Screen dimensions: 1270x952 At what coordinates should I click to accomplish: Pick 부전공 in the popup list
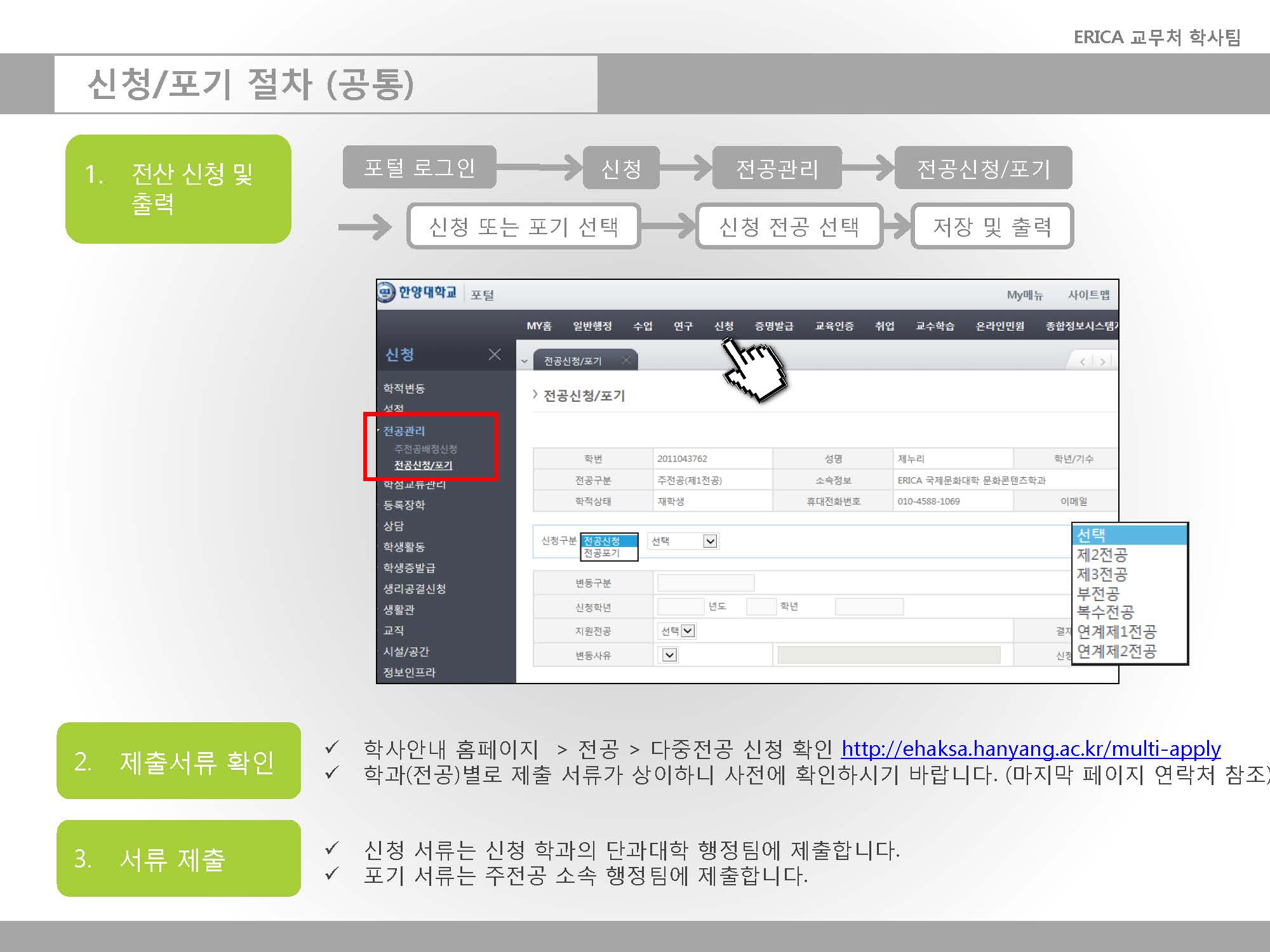pyautogui.click(x=1129, y=593)
